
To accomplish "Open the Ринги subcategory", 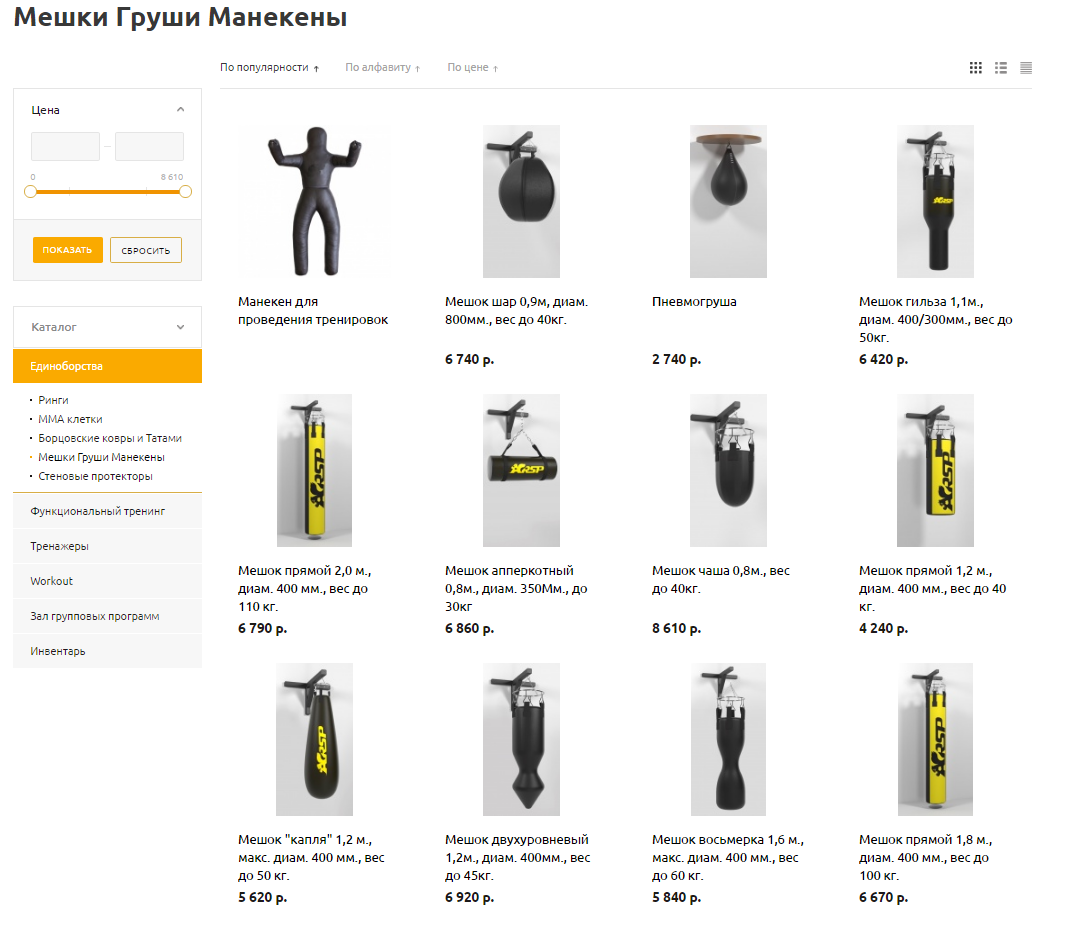I will (x=53, y=400).
